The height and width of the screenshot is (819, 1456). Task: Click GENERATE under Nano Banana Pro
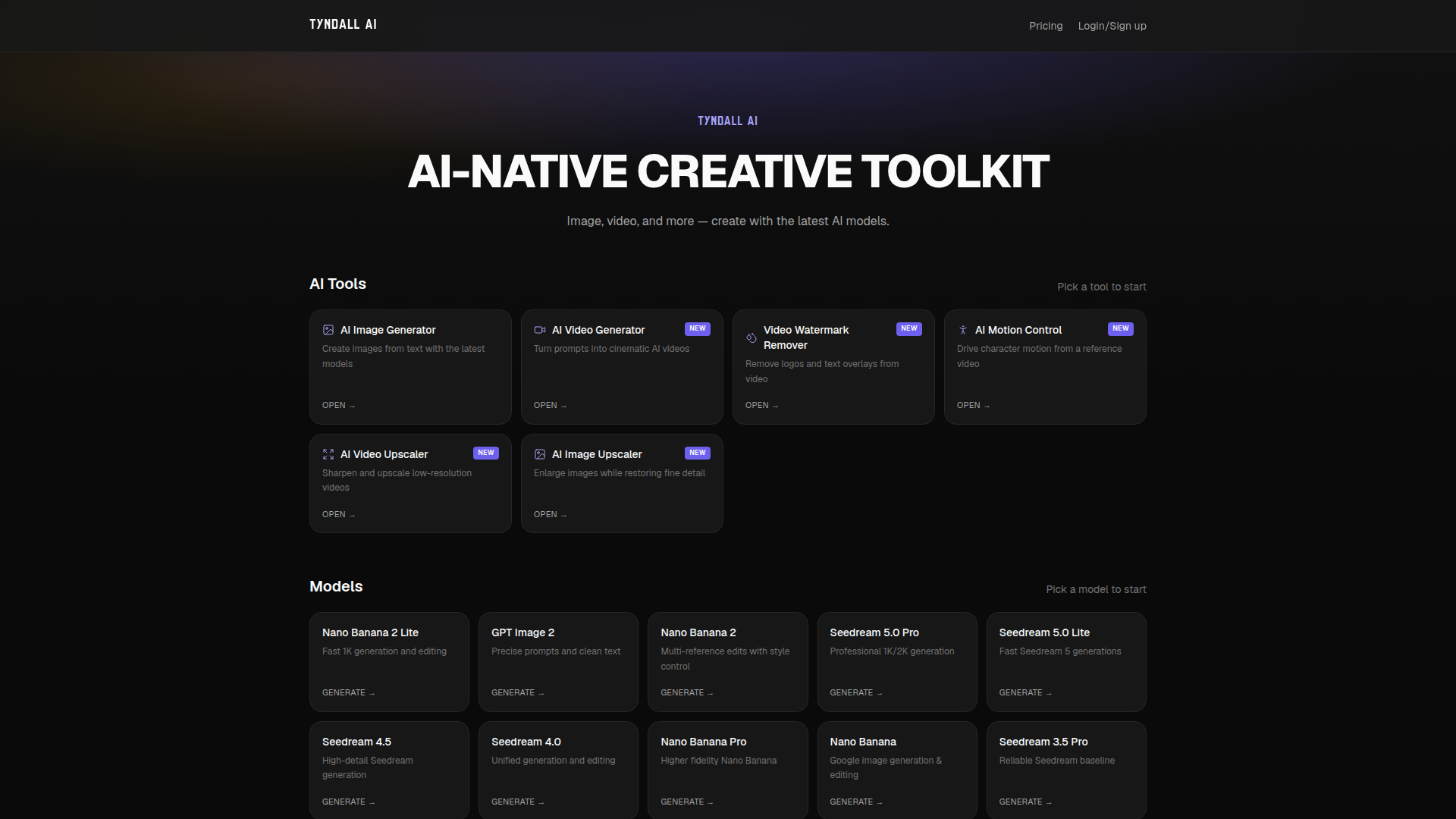(x=687, y=802)
